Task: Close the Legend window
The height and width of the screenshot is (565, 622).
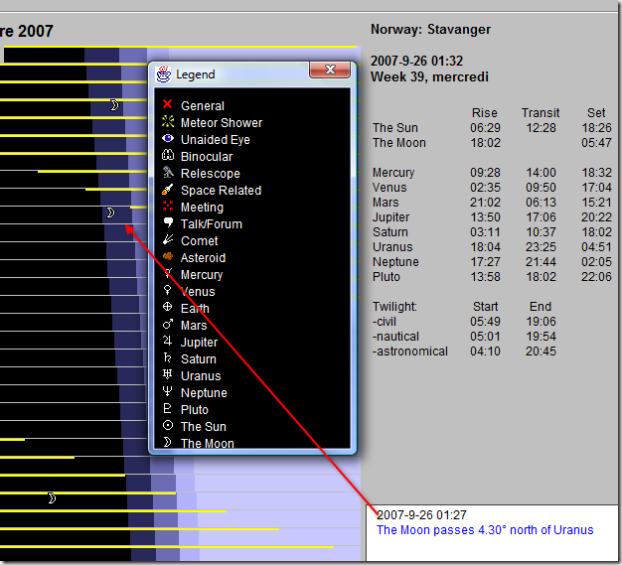Action: [x=329, y=72]
